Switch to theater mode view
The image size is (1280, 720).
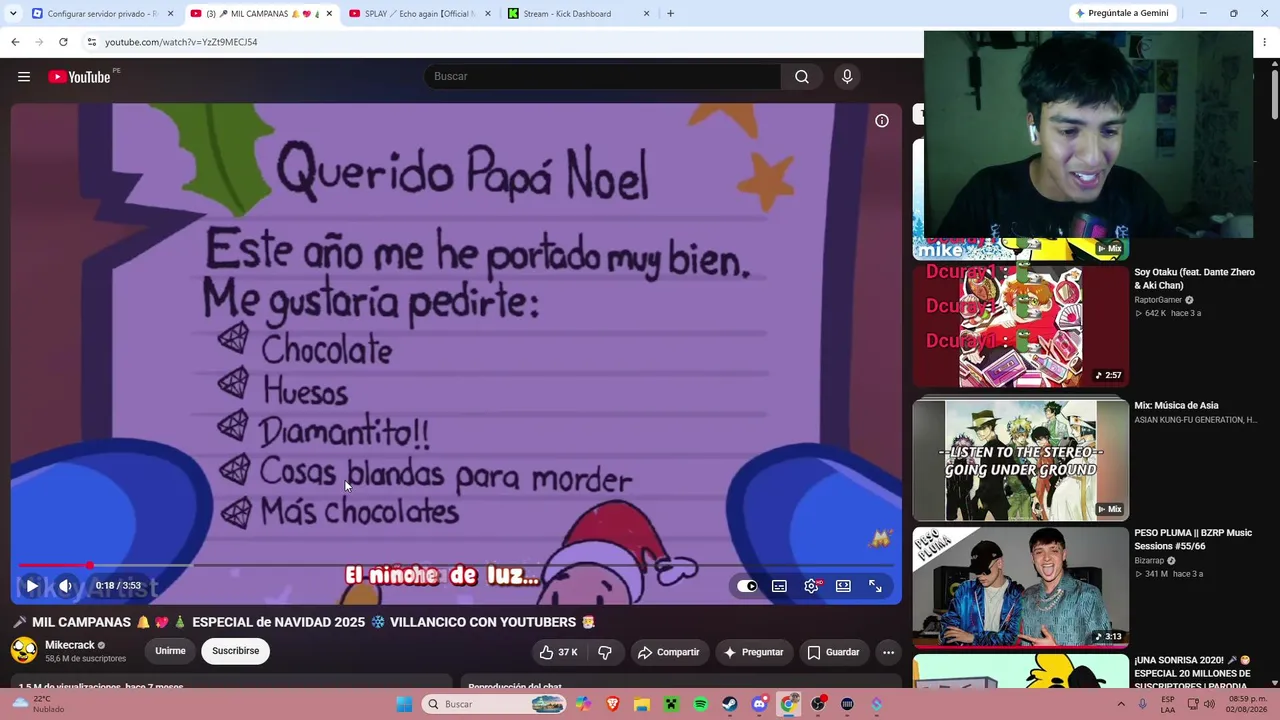(843, 586)
